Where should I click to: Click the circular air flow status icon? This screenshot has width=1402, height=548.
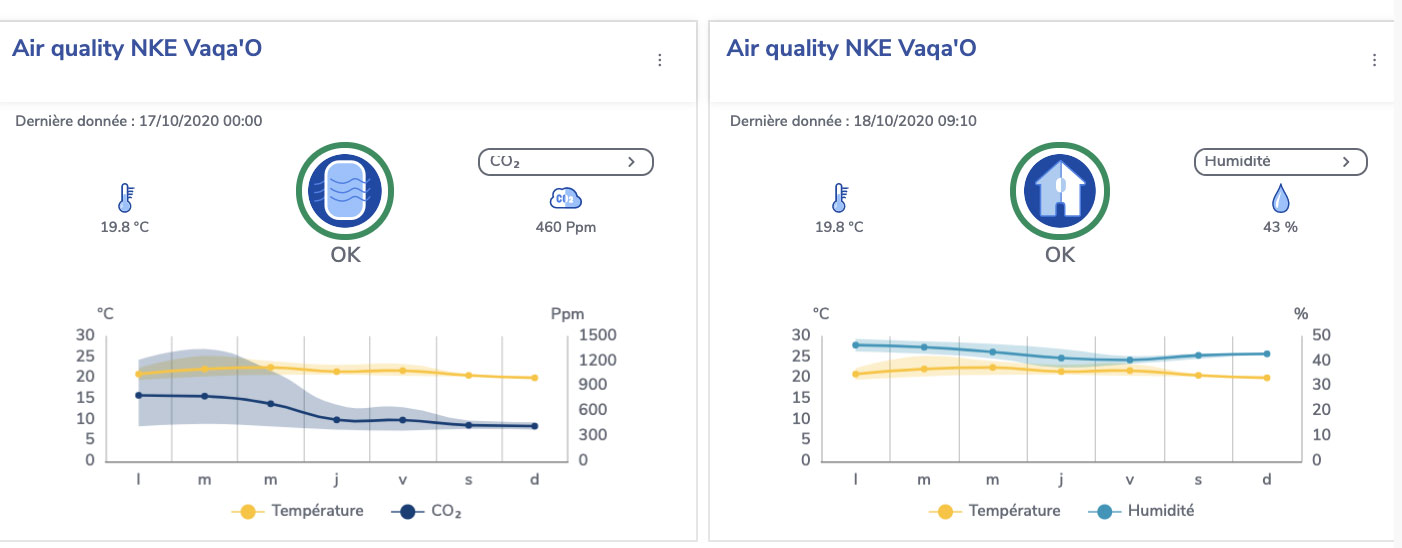(x=345, y=191)
